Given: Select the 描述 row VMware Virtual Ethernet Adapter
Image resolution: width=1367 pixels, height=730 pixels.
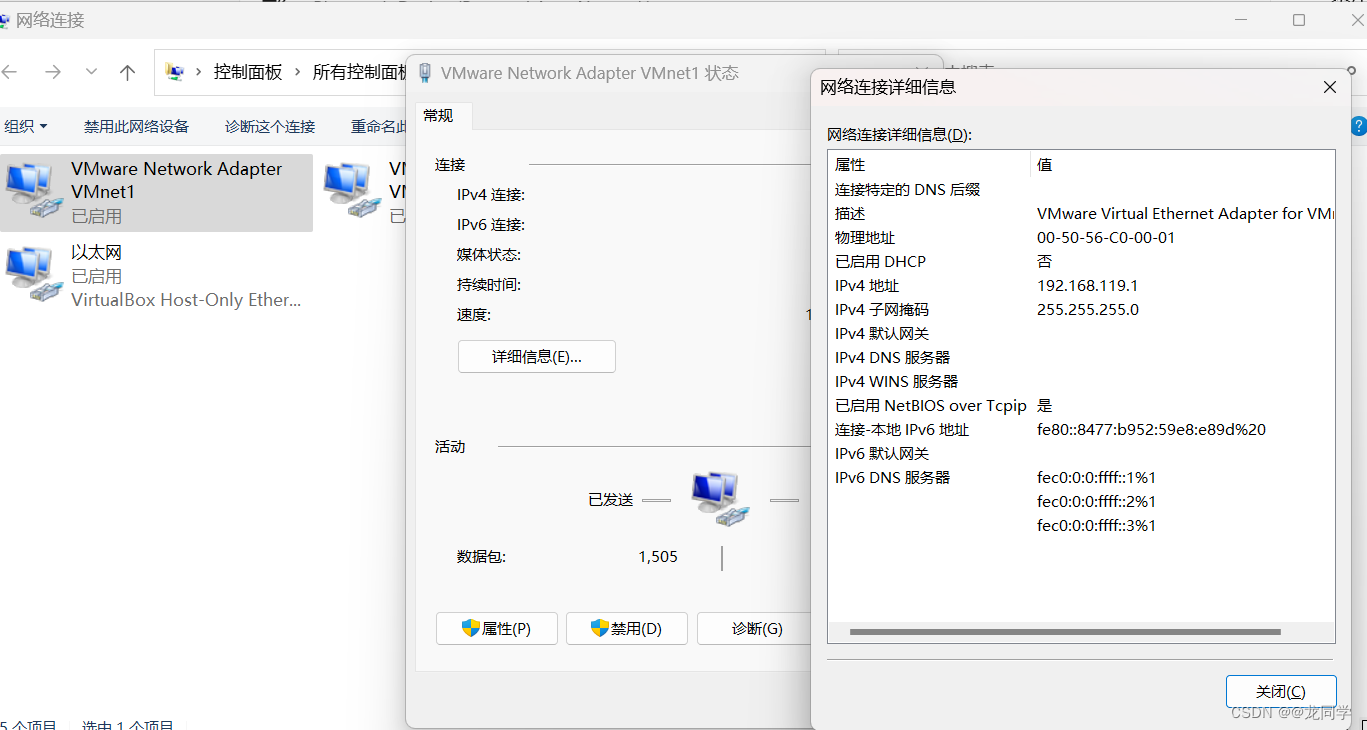Looking at the screenshot, I should pyautogui.click(x=1081, y=214).
